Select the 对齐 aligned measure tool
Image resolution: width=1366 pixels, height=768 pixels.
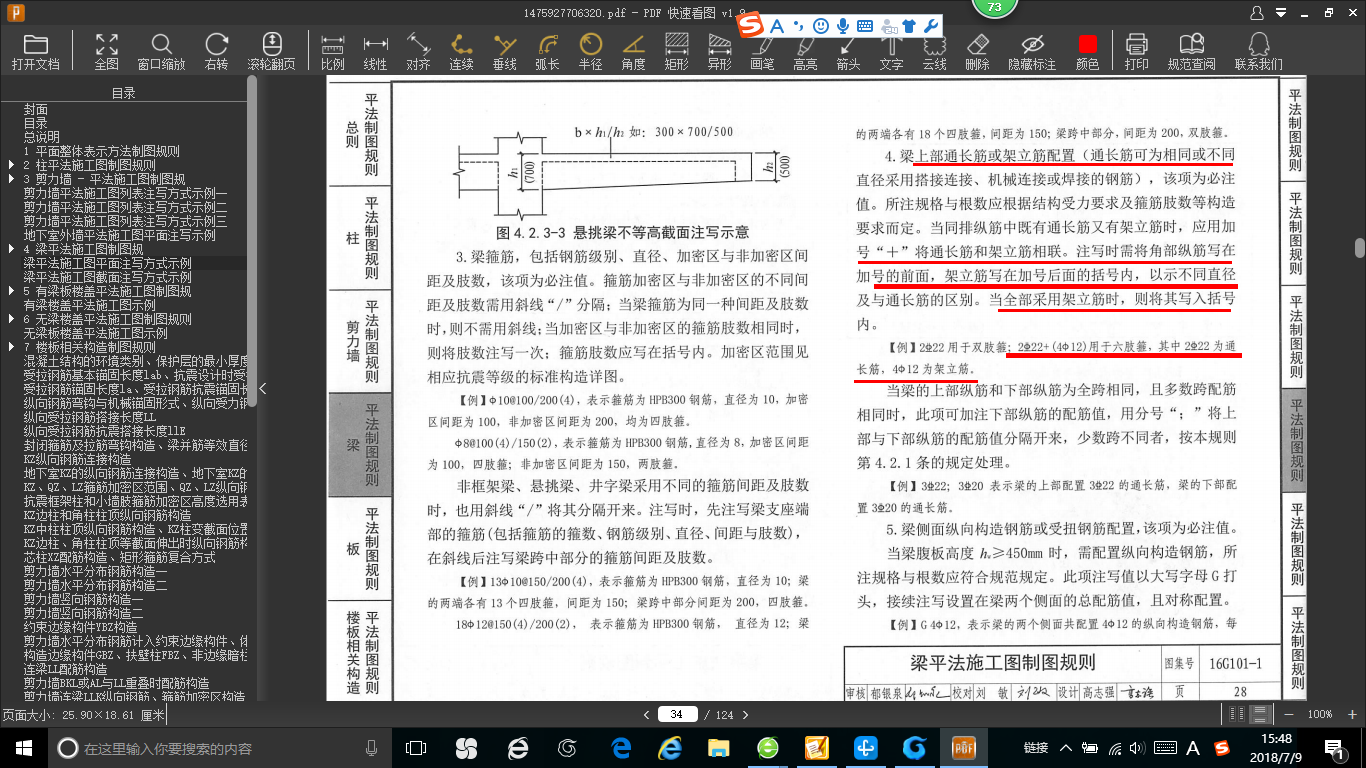tap(418, 51)
